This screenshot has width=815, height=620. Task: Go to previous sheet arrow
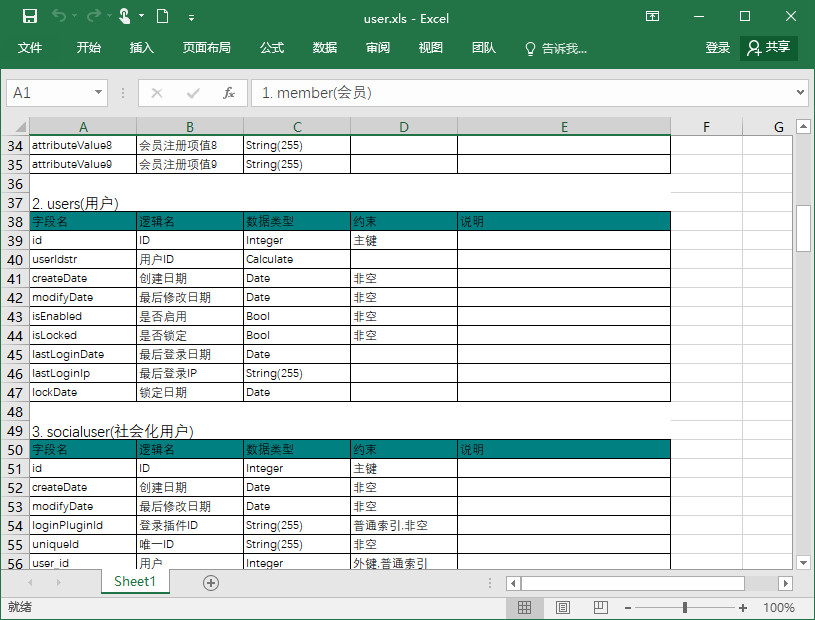[x=30, y=583]
